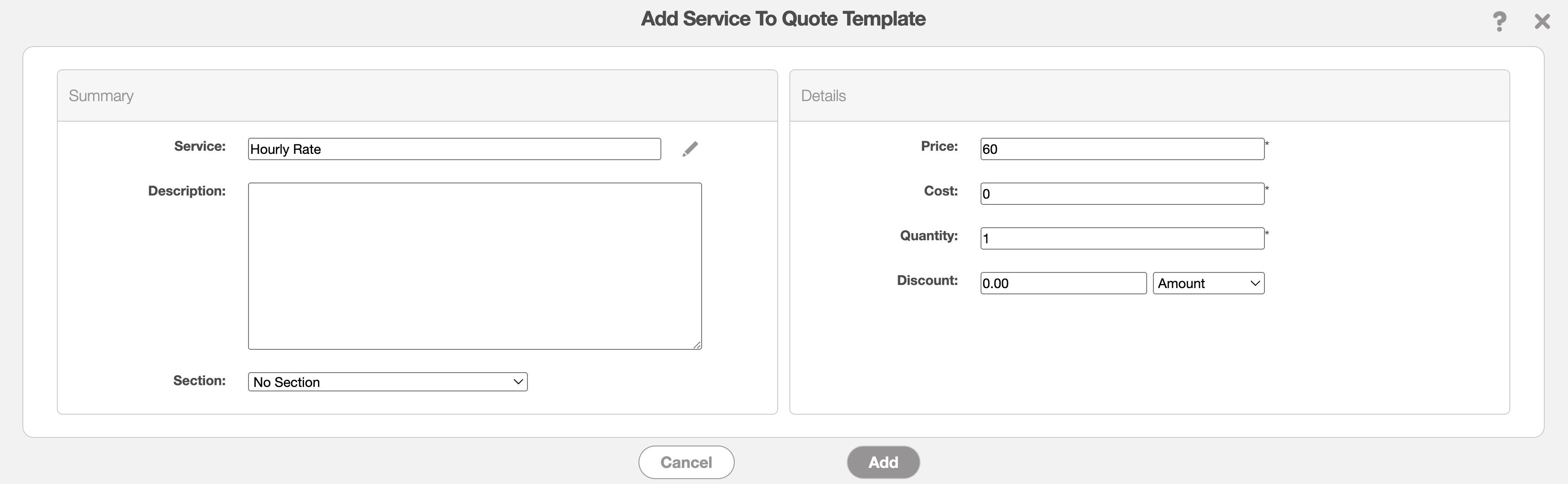Click inside the Description text area

click(x=474, y=266)
